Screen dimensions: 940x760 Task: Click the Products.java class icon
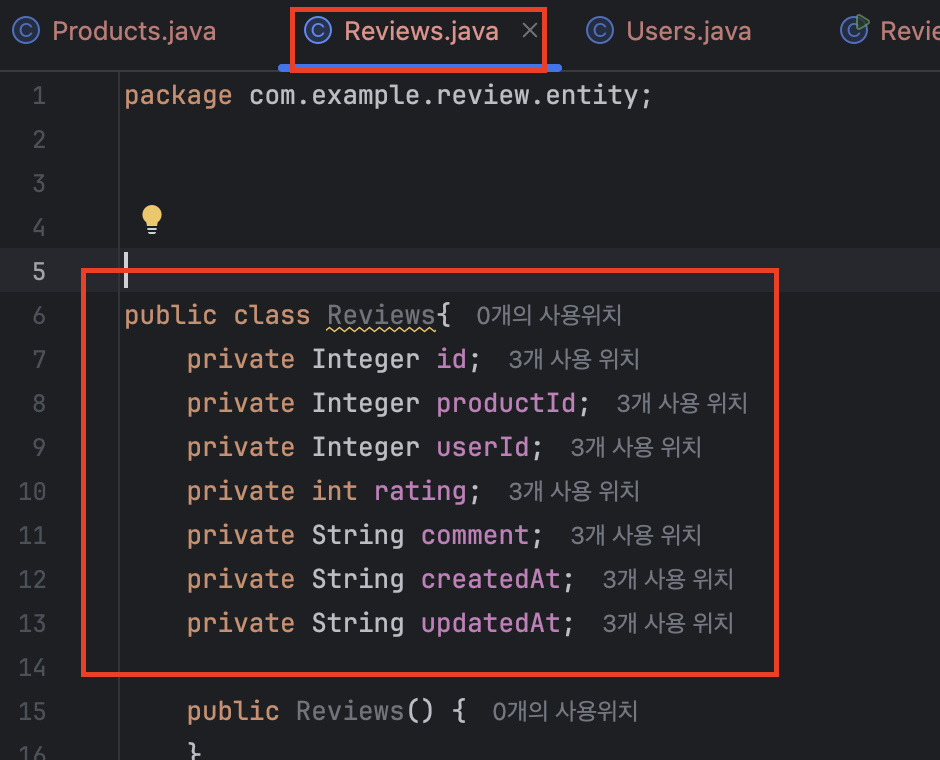coord(26,31)
